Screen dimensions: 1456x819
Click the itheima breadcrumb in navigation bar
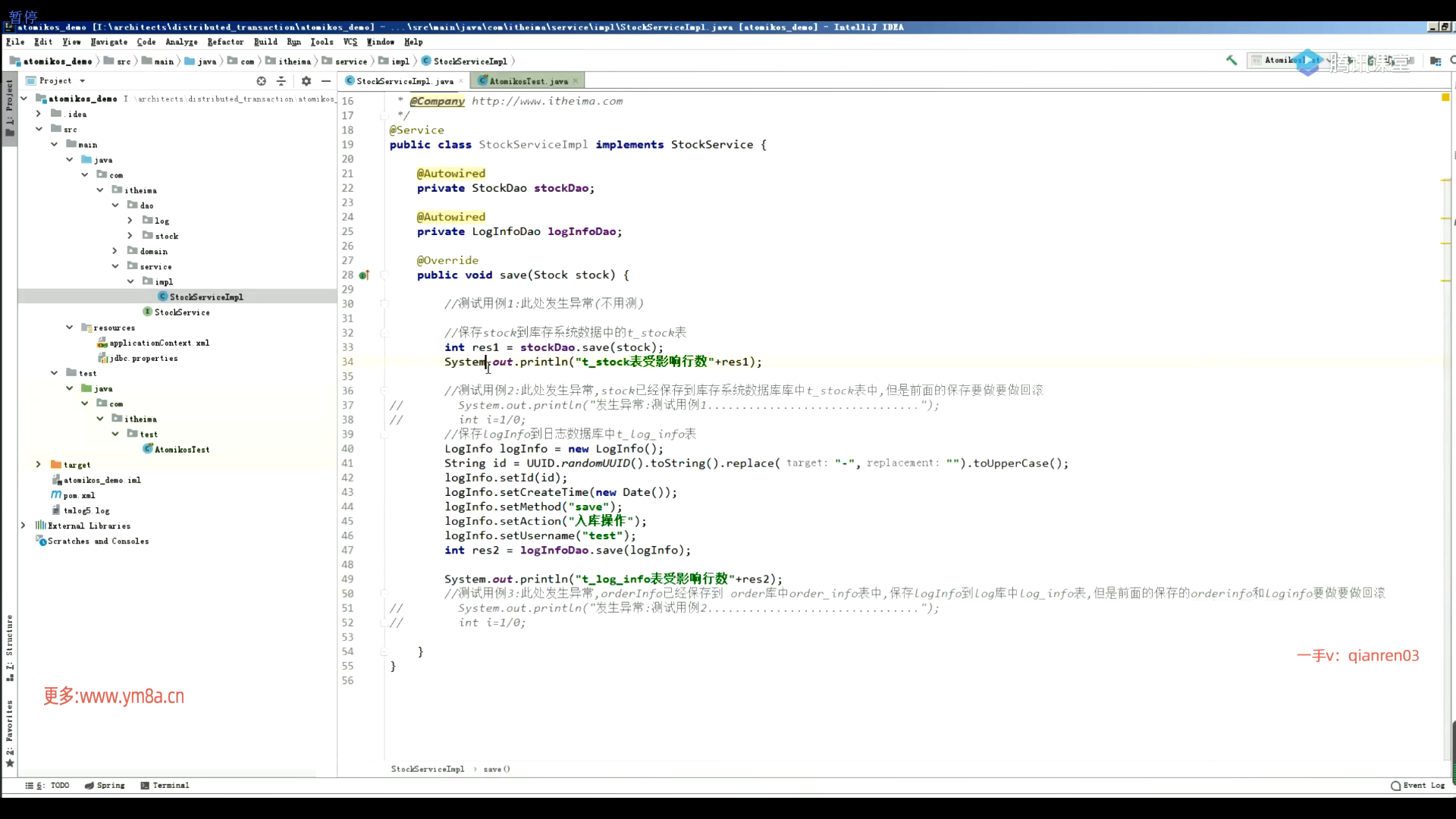click(x=293, y=61)
